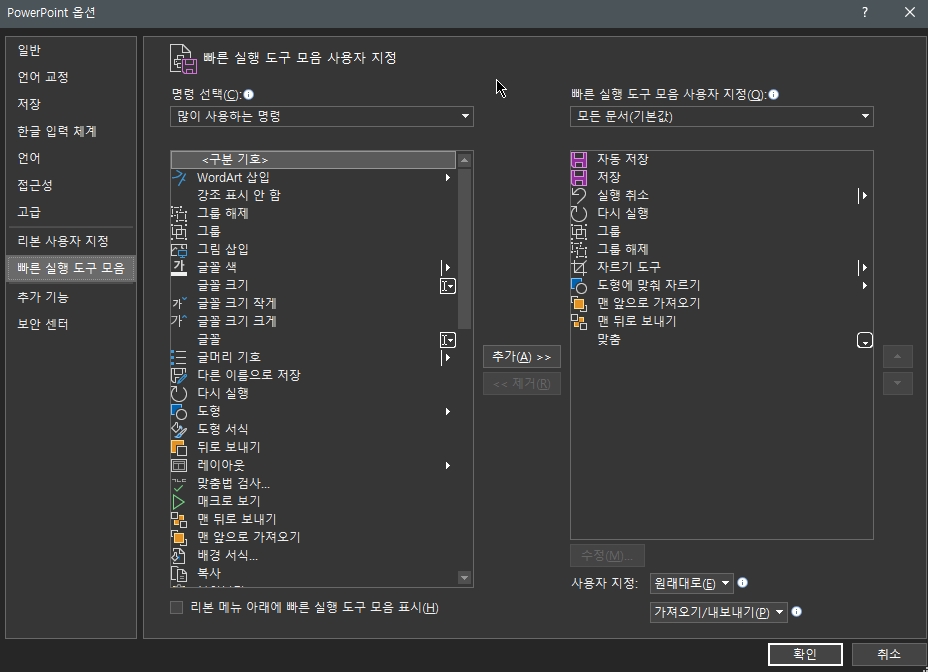Screen dimensions: 928x672
Task: Open 추가 기능 category
Action: click(70, 297)
